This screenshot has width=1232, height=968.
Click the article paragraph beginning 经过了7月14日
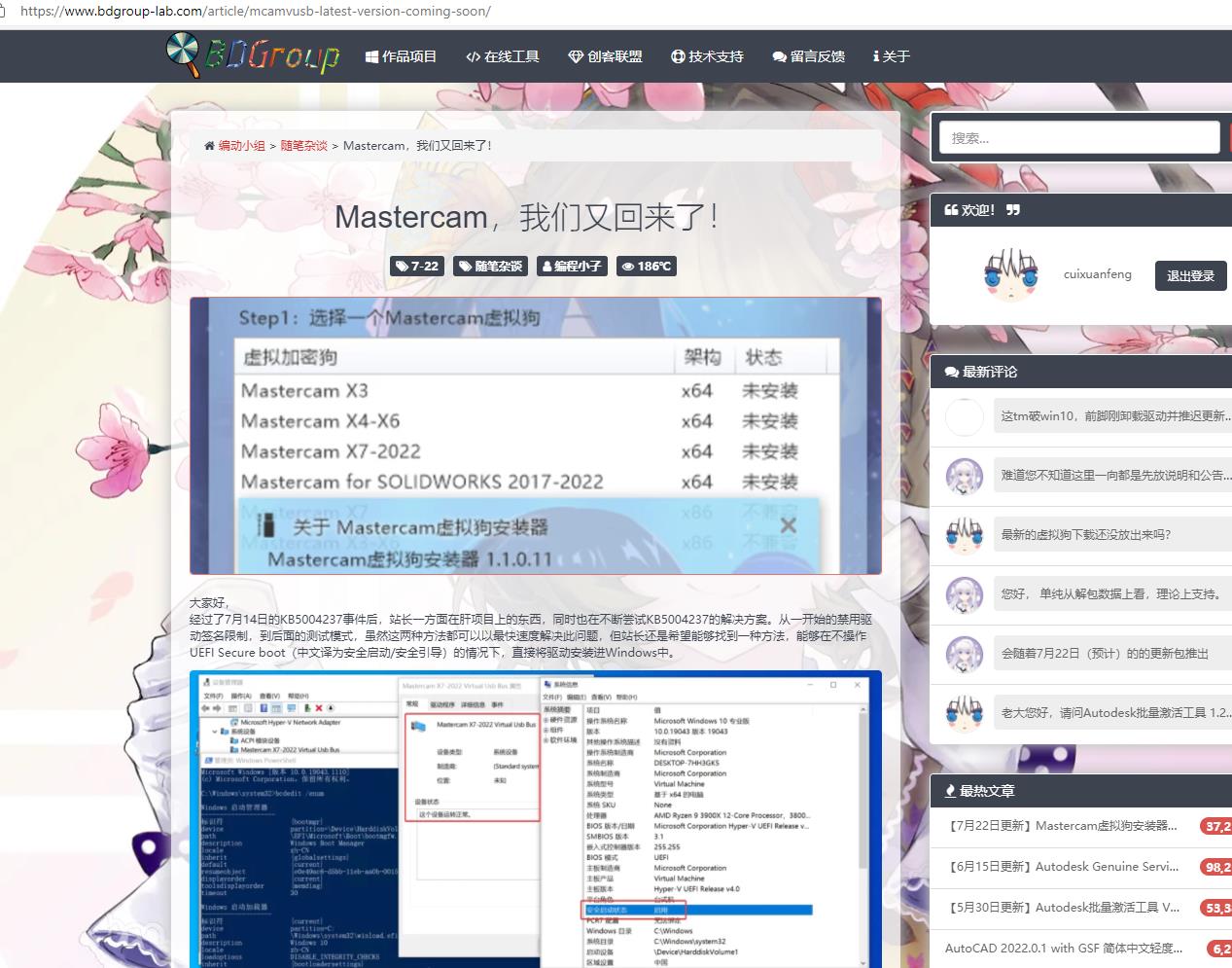point(530,635)
